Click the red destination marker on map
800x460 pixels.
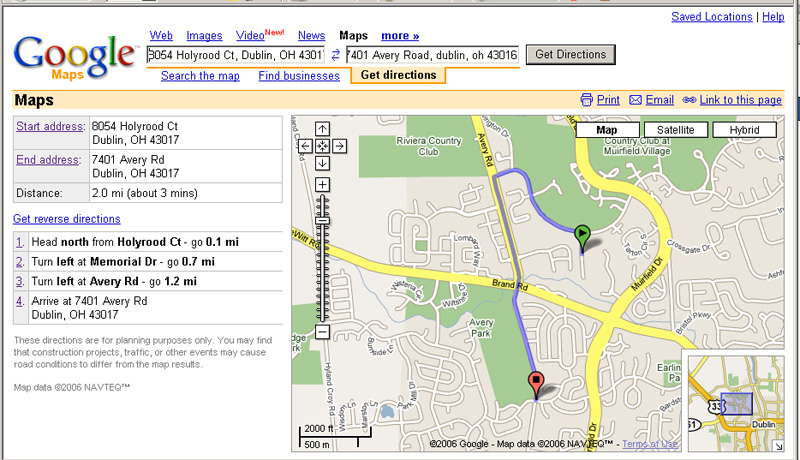pyautogui.click(x=536, y=382)
